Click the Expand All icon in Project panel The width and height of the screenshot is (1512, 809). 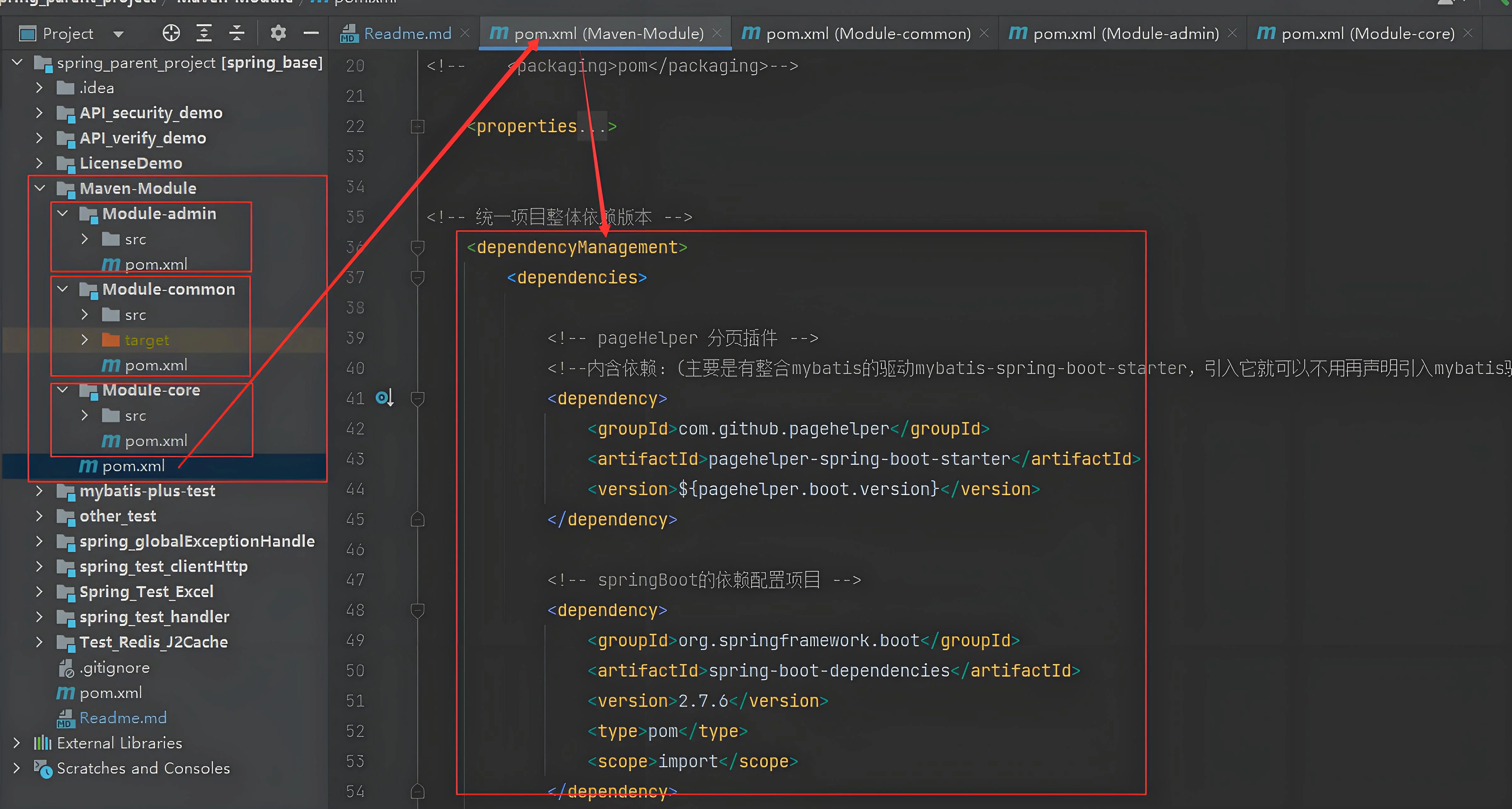pos(204,33)
